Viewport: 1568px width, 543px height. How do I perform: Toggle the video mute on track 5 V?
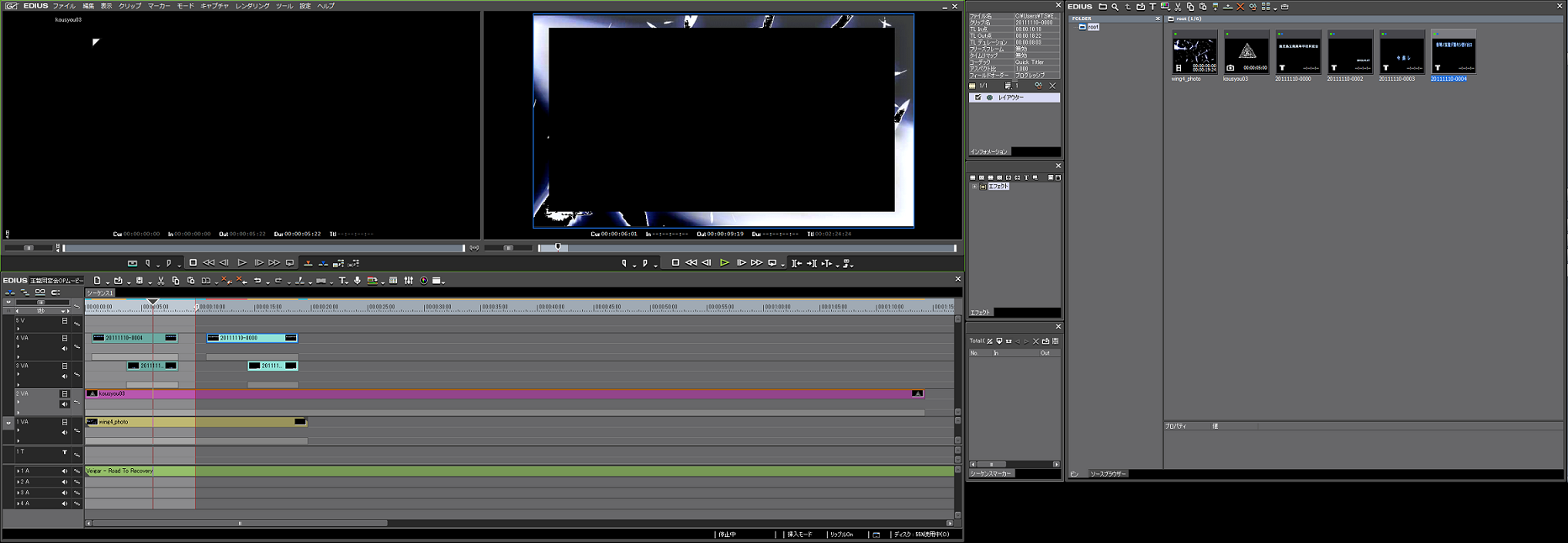point(64,321)
